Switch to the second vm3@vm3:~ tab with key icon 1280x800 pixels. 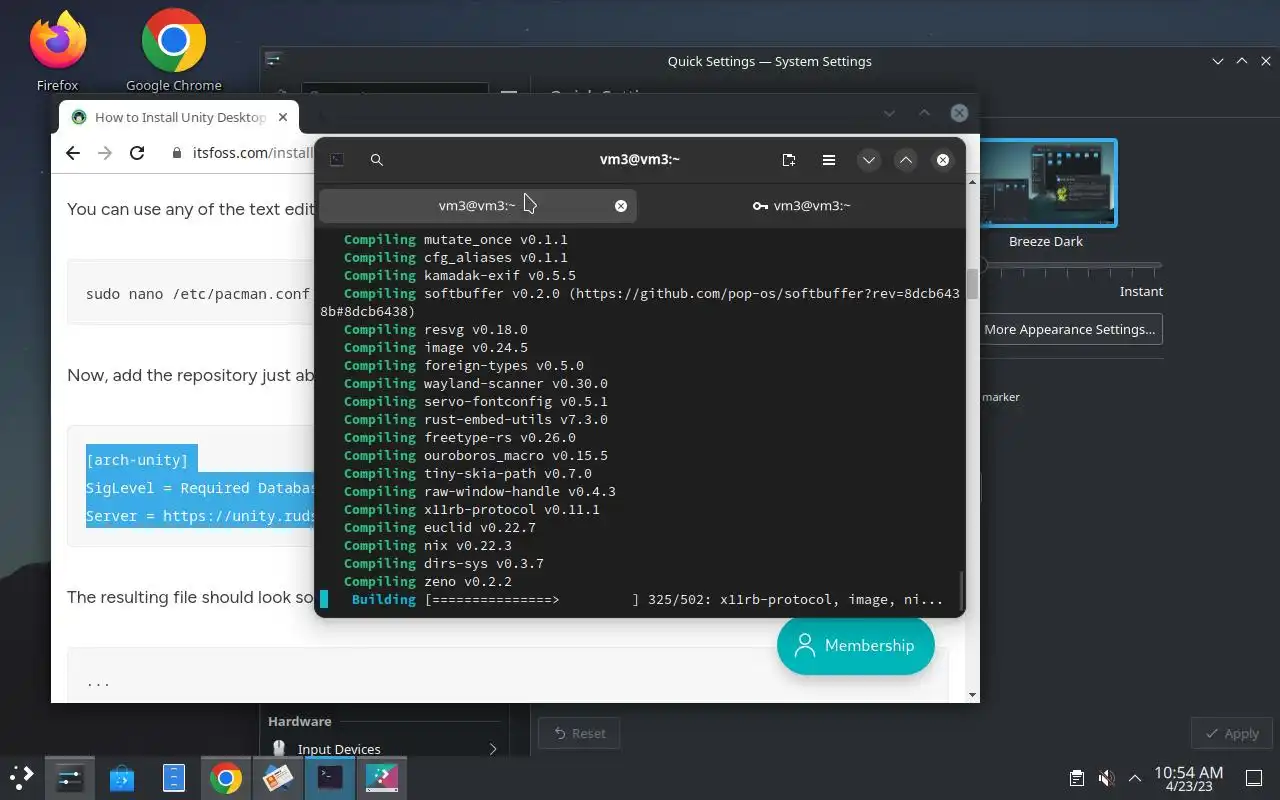(x=801, y=206)
